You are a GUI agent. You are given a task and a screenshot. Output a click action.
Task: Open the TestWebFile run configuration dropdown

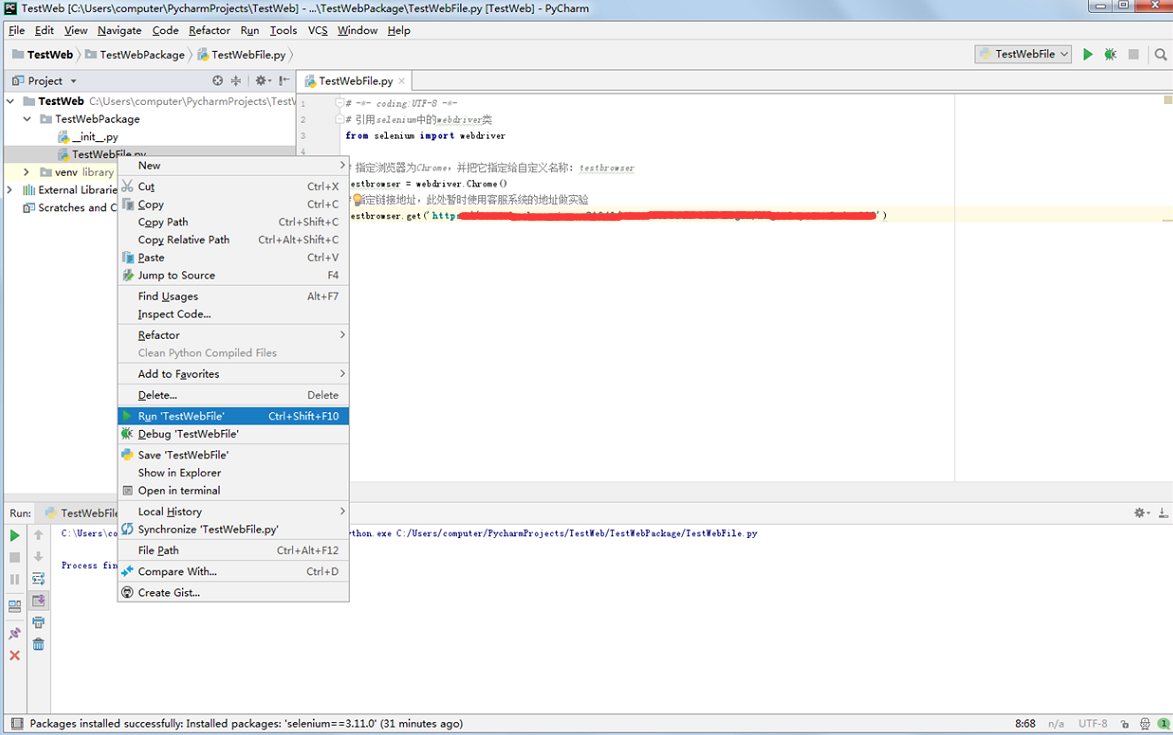tap(1023, 54)
